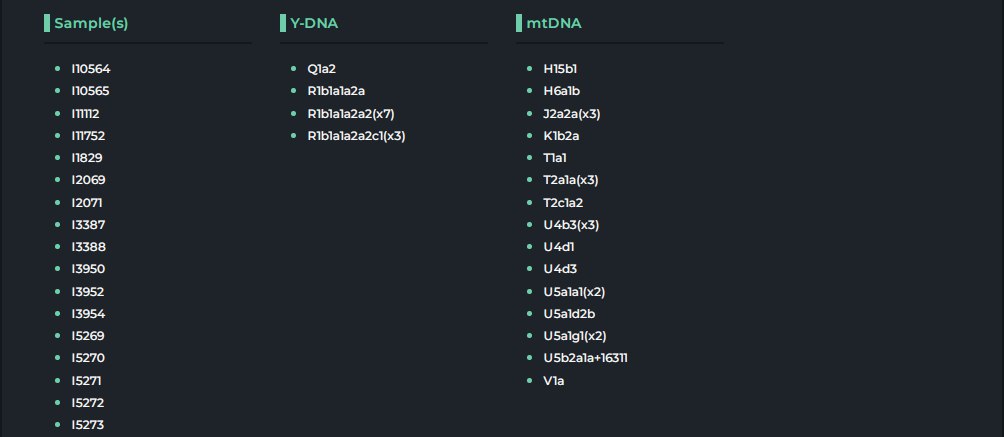Click Y-DNA haplogroup R1b1a1a2a
This screenshot has width=1004, height=437.
[343, 91]
